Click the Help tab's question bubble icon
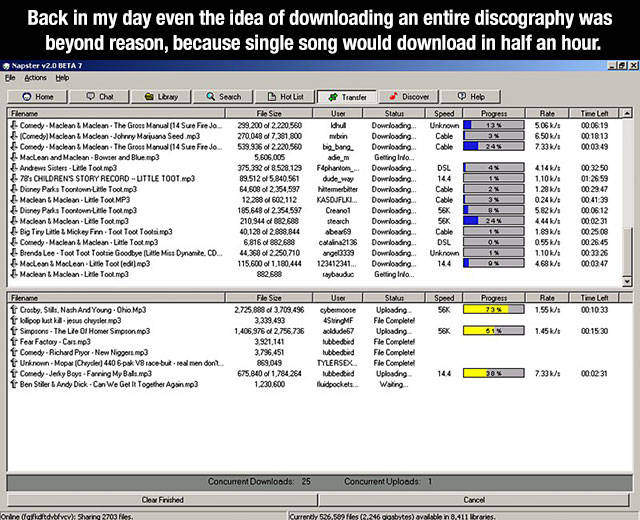The height and width of the screenshot is (520, 640). 461,97
